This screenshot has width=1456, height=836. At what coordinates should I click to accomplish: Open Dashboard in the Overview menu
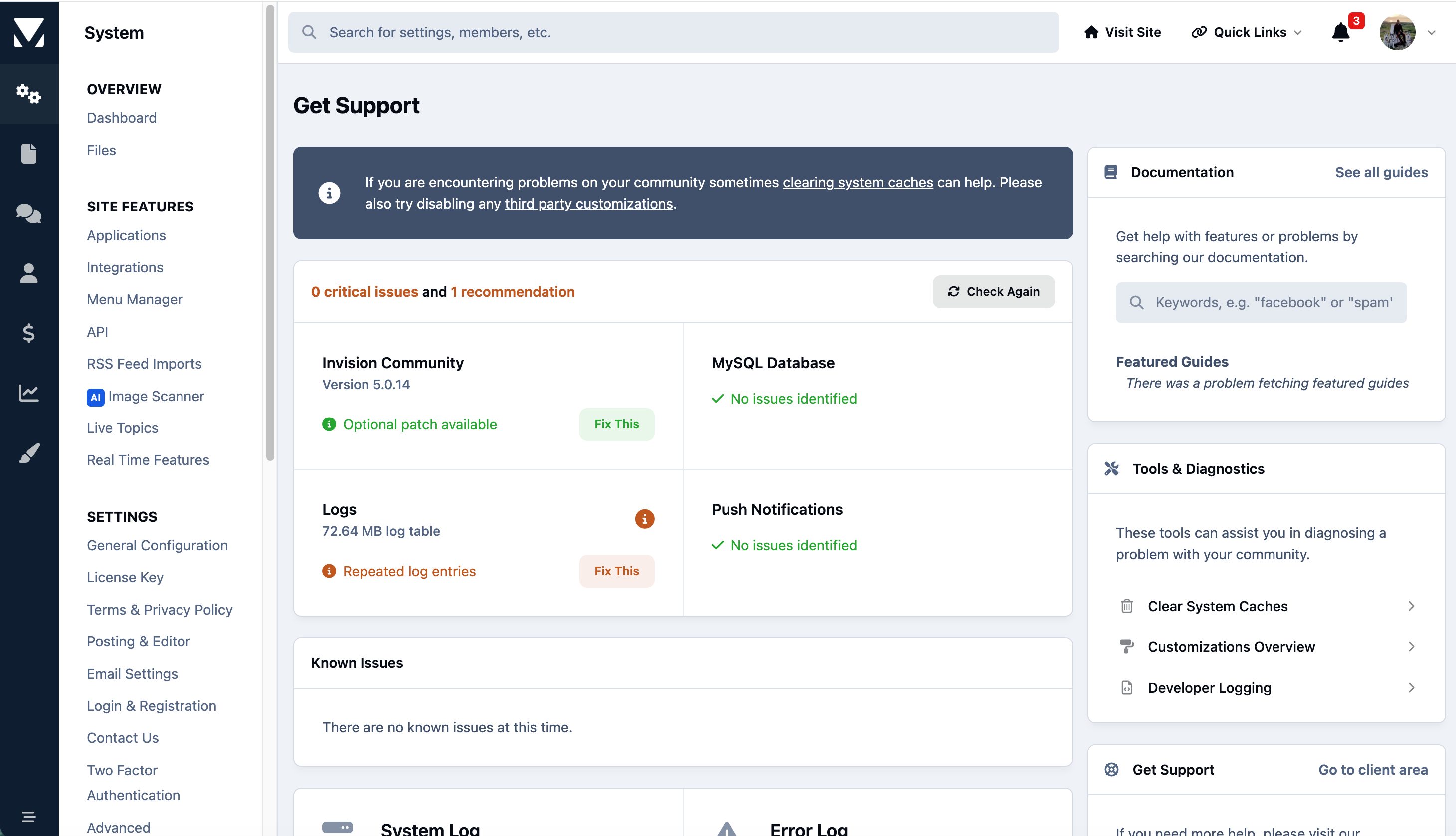click(x=122, y=118)
